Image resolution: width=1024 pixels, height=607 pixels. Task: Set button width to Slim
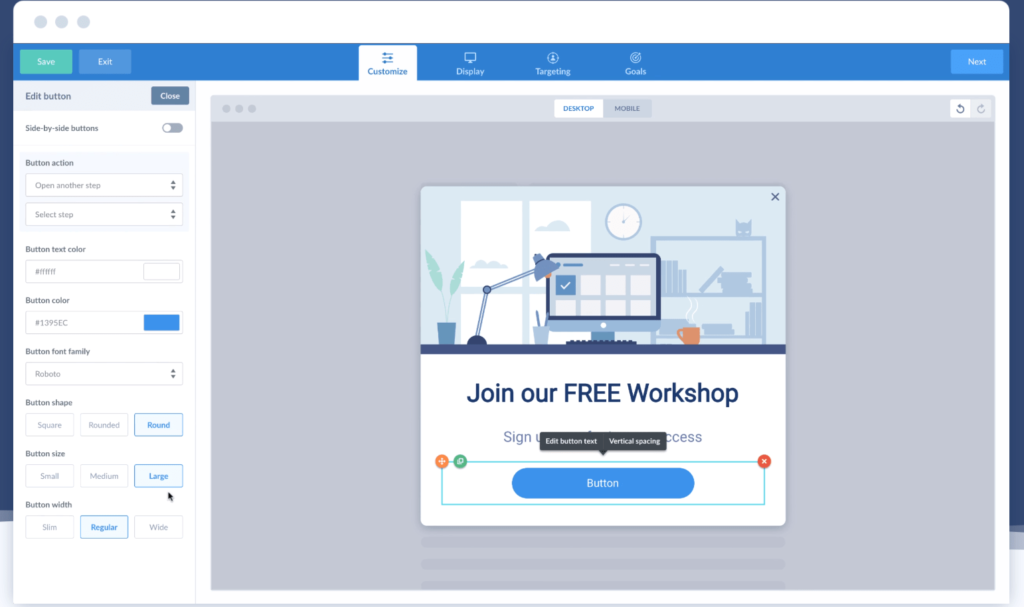[x=50, y=527]
